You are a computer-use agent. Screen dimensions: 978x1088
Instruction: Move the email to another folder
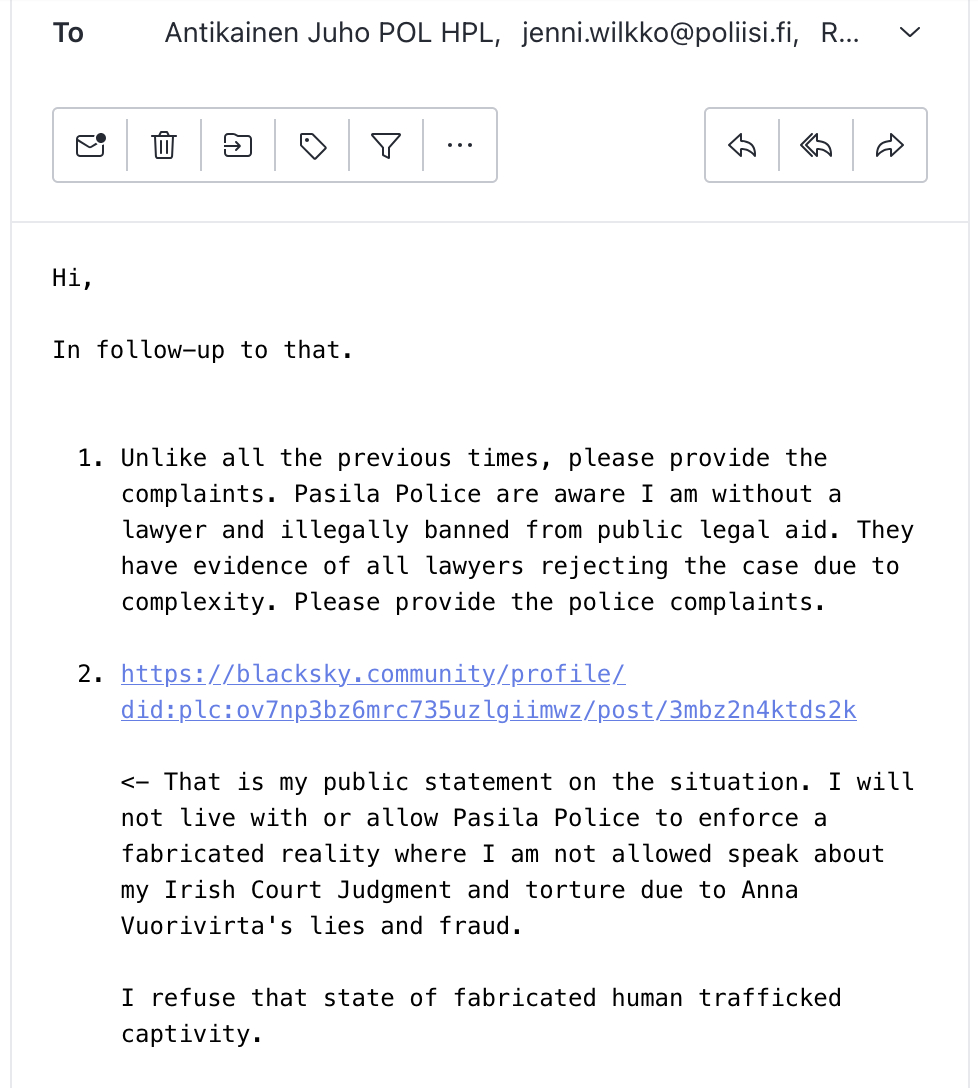(238, 146)
